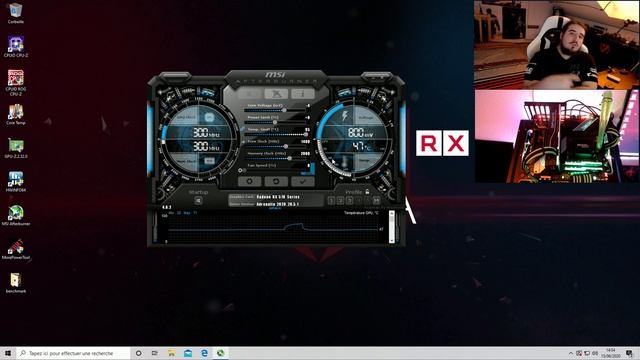Open Afterburner settings gear button

pos(250,181)
